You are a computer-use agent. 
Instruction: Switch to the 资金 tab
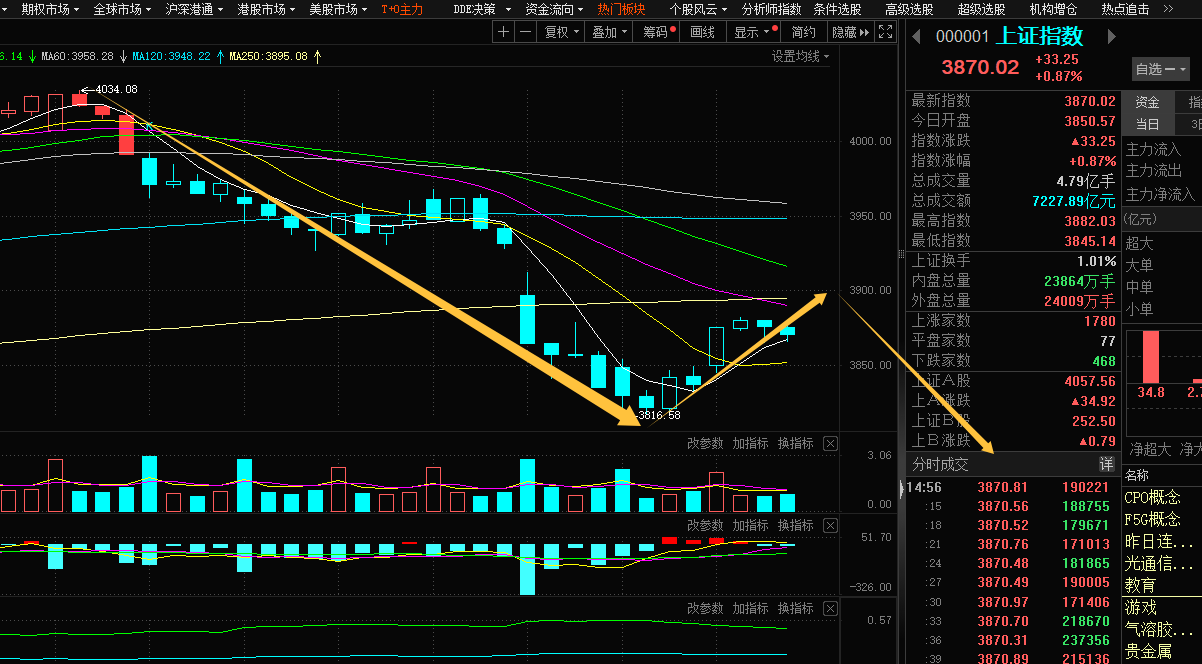[x=1147, y=102]
